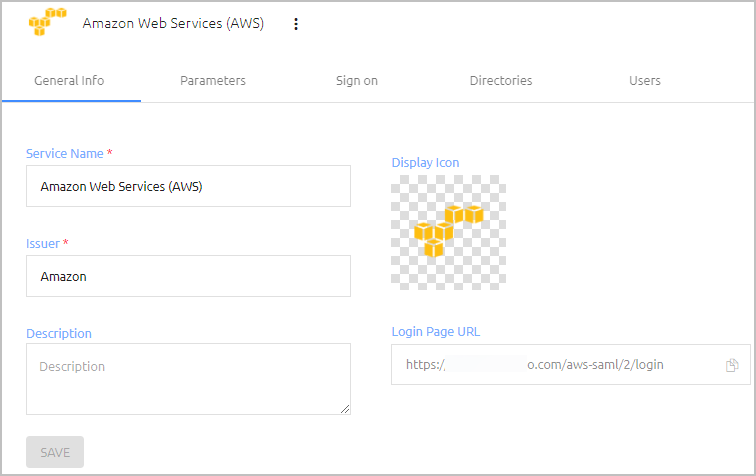Switch to the General Info tab

(x=69, y=81)
